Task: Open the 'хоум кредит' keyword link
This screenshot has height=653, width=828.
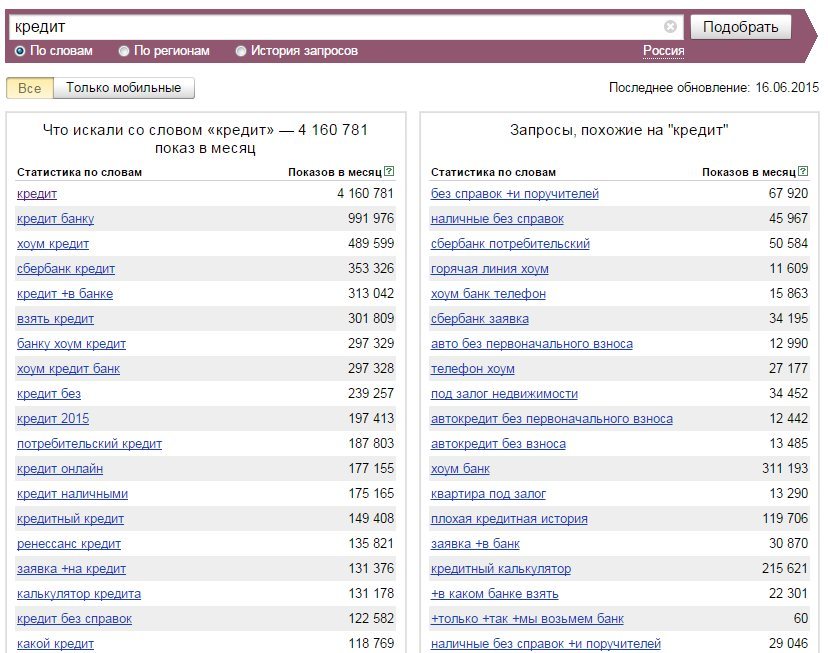Action: (53, 244)
